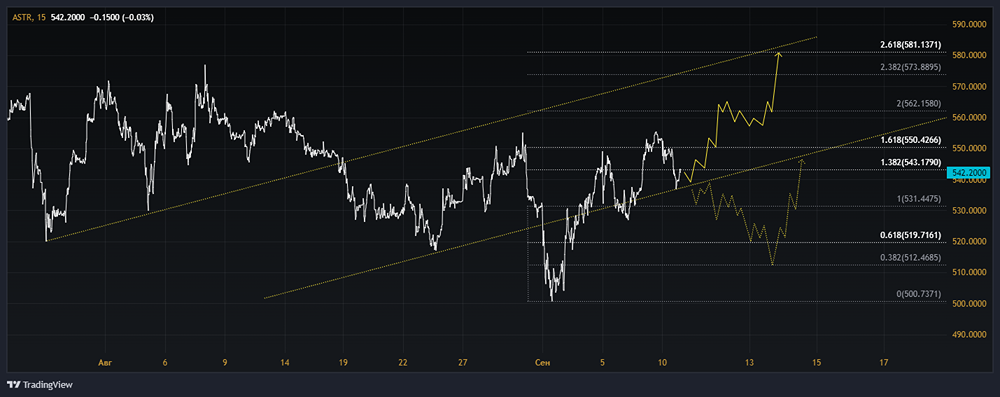
Task: Click the 530.0000 price axis label
Action: [x=969, y=211]
